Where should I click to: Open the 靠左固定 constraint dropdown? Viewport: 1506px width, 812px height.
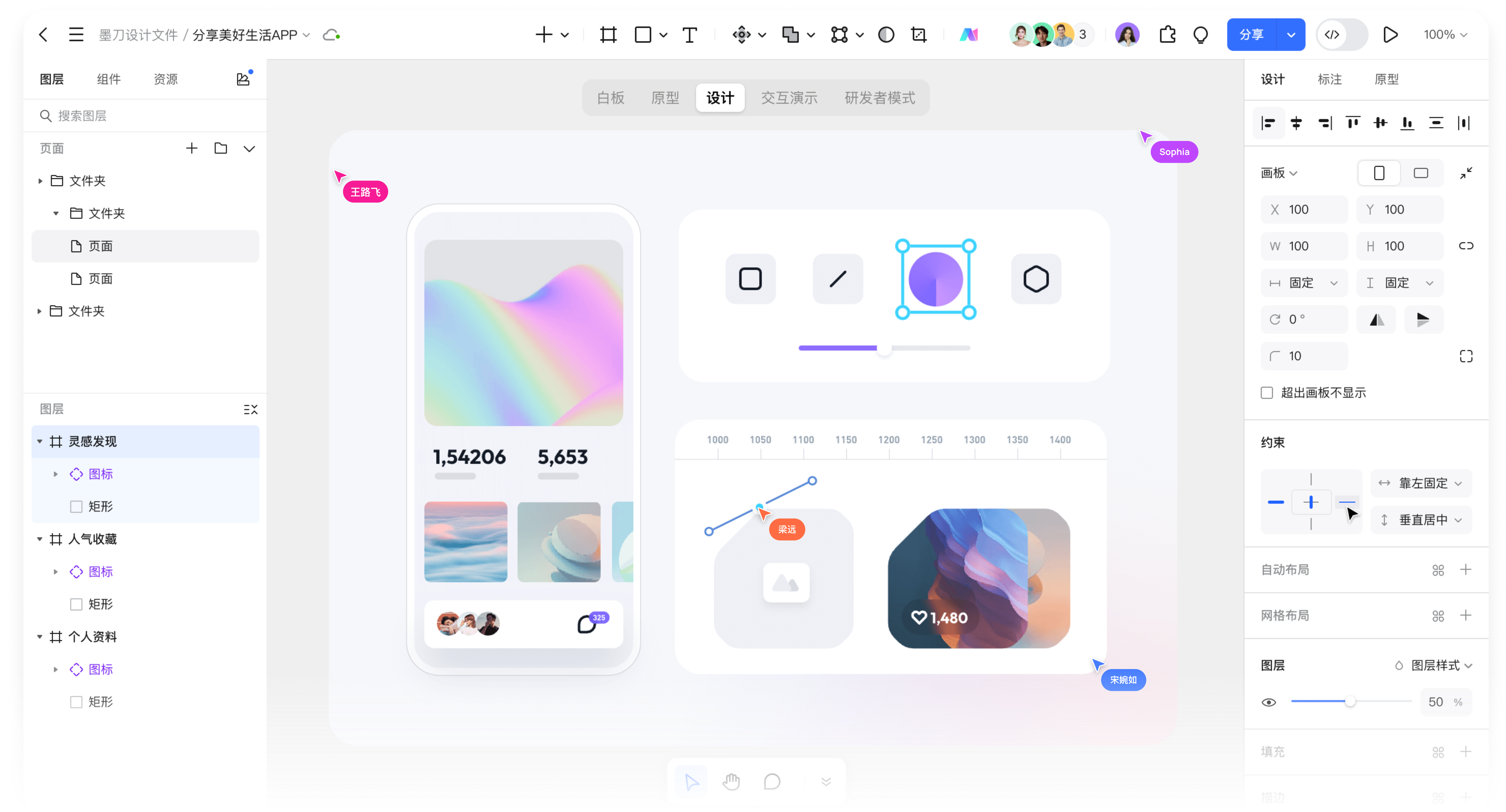pyautogui.click(x=1421, y=483)
